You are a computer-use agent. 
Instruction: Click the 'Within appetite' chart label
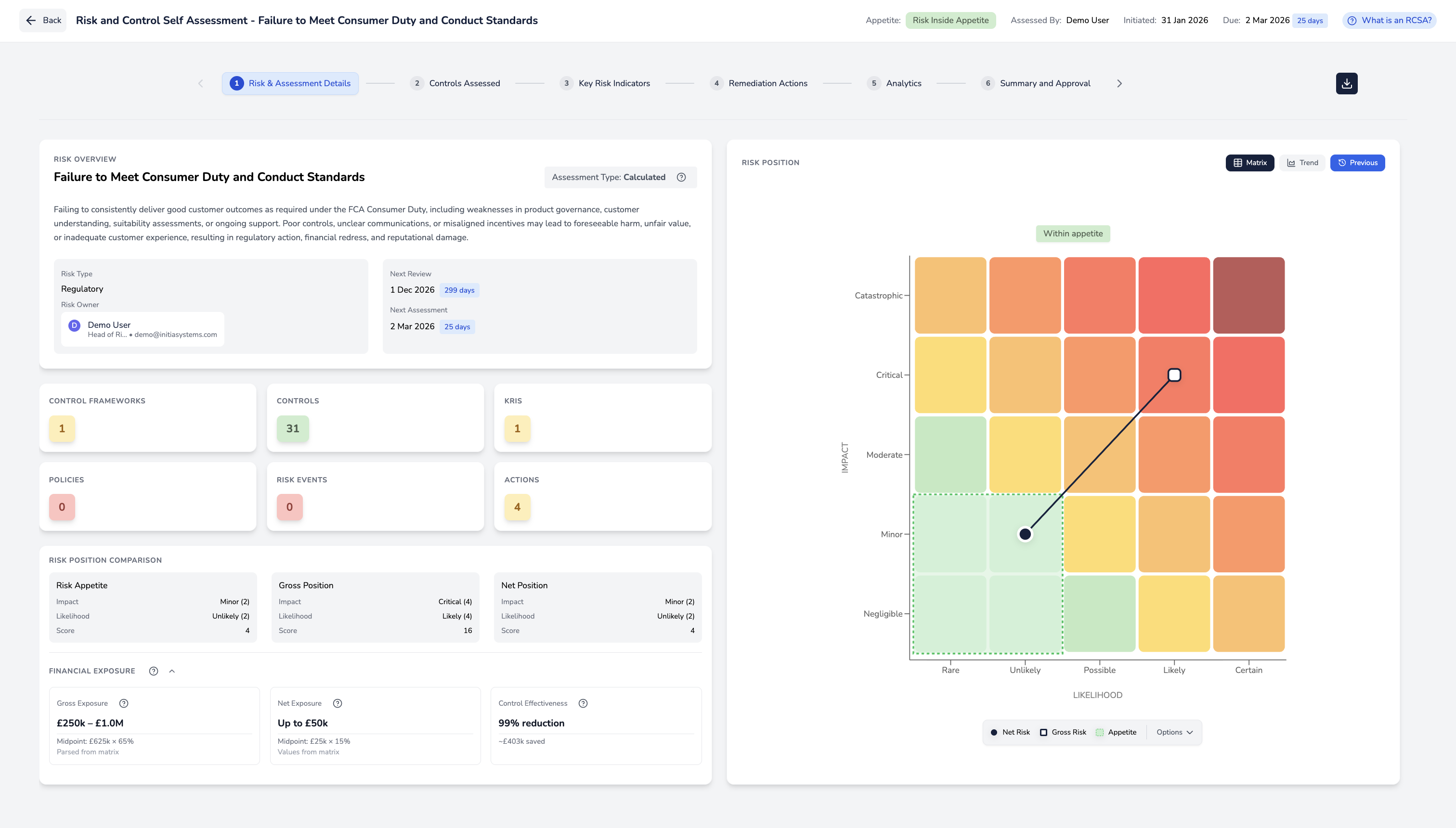(x=1073, y=234)
